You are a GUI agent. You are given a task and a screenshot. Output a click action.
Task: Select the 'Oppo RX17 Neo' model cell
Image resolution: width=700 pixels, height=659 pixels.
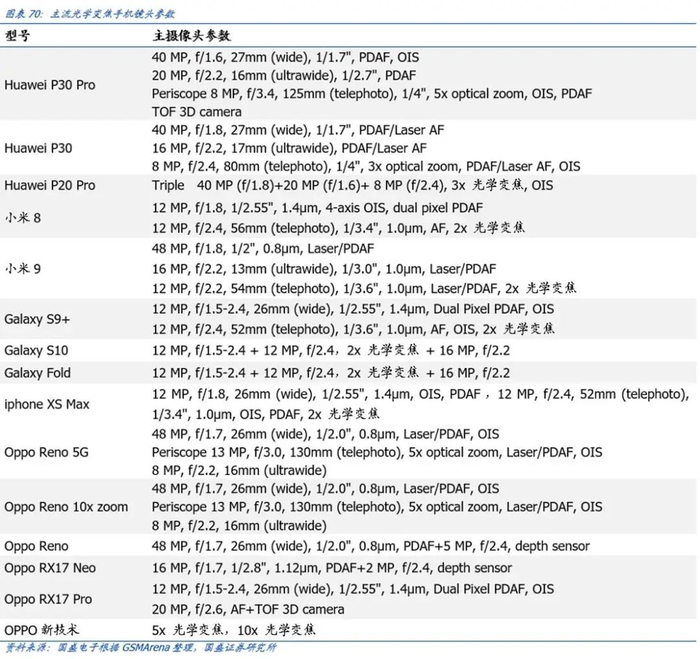[50, 568]
